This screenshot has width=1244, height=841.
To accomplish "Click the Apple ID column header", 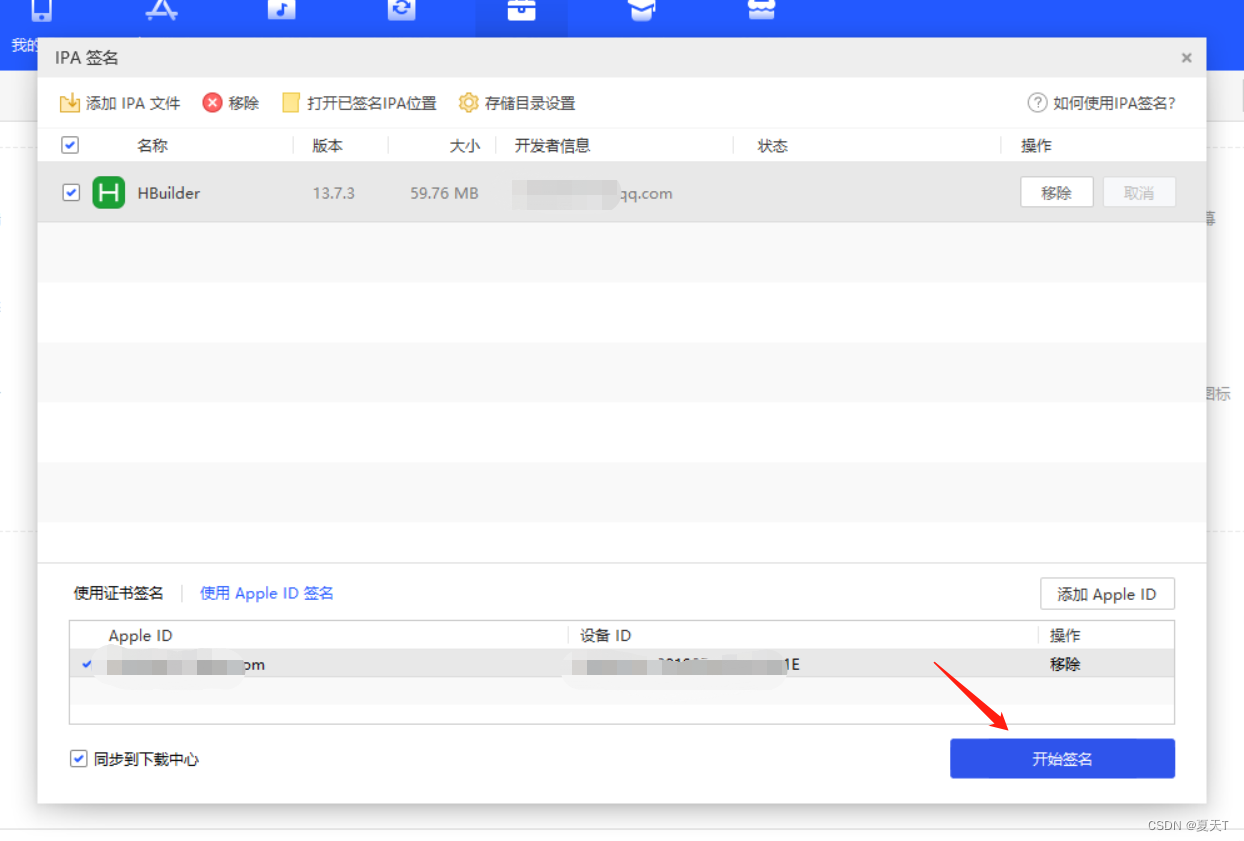I will [x=141, y=636].
